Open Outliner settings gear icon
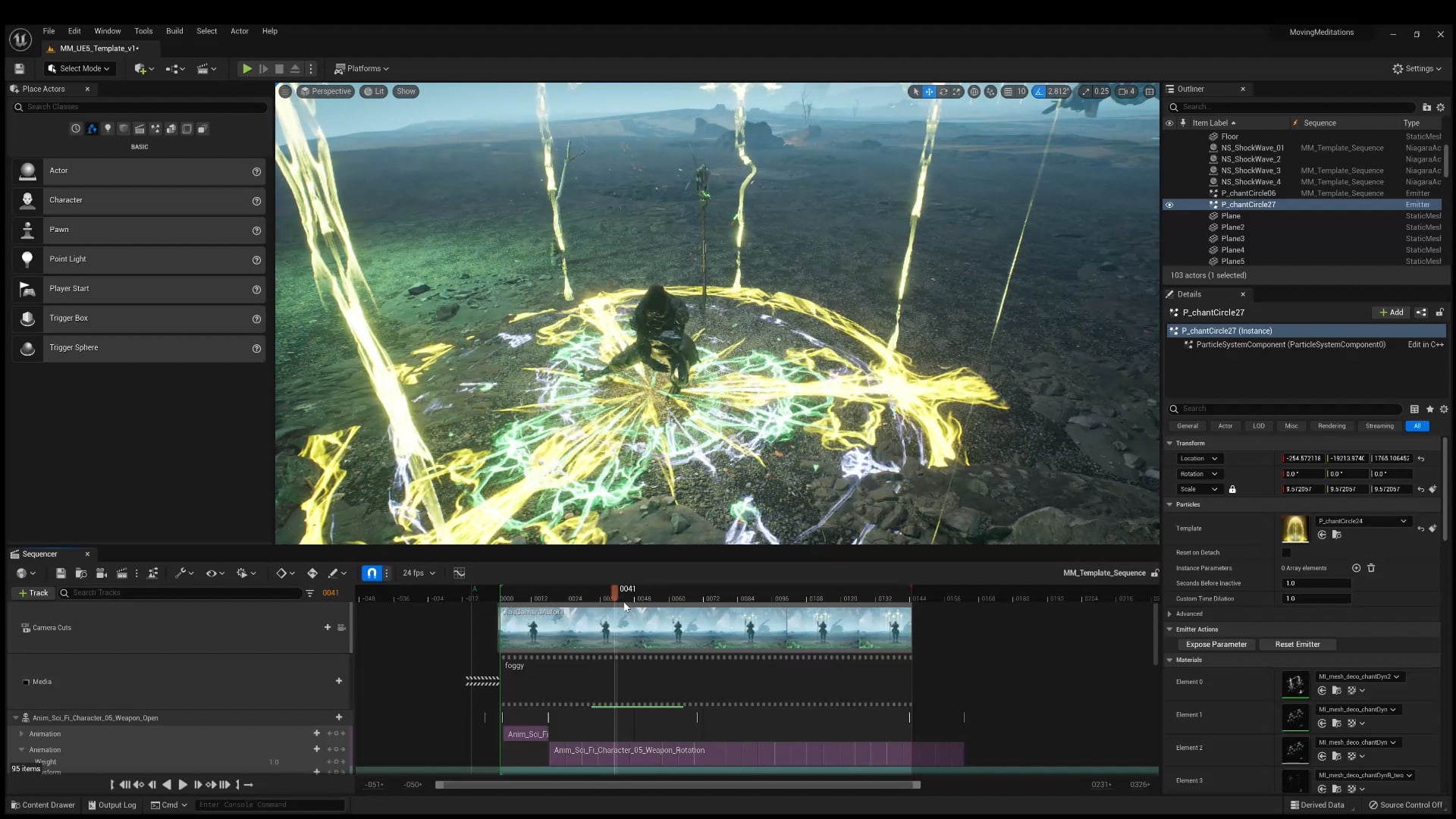 pyautogui.click(x=1441, y=108)
